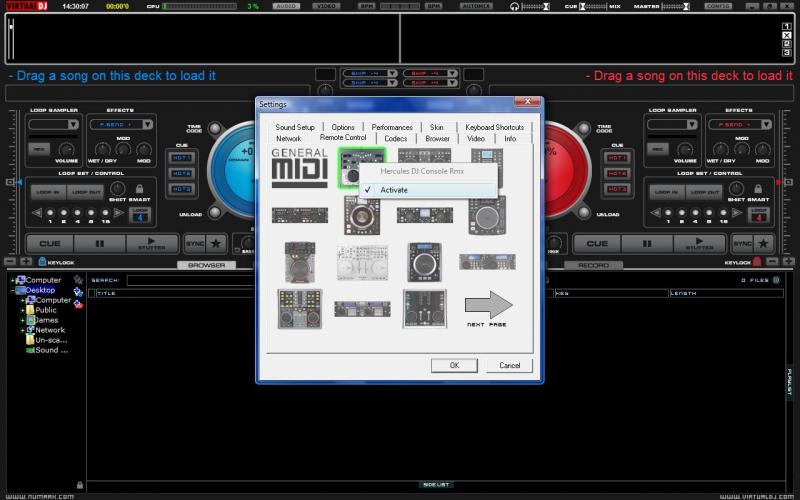The width and height of the screenshot is (800, 500).
Task: Open the Keyboard Shortcuts tab
Action: 494,127
